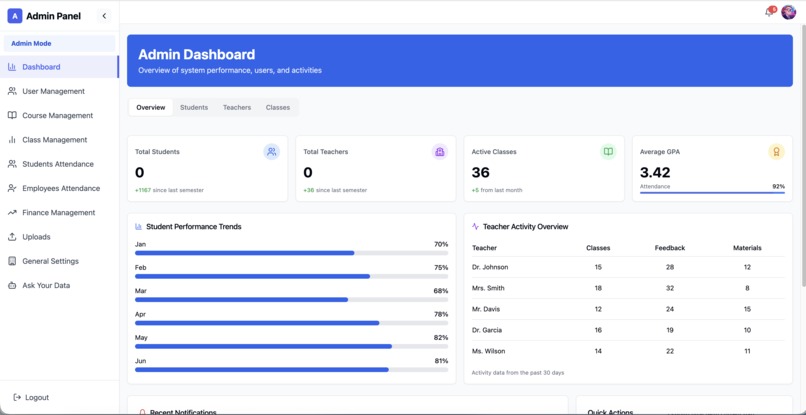Go to Finance Management
The width and height of the screenshot is (806, 415).
tap(59, 212)
